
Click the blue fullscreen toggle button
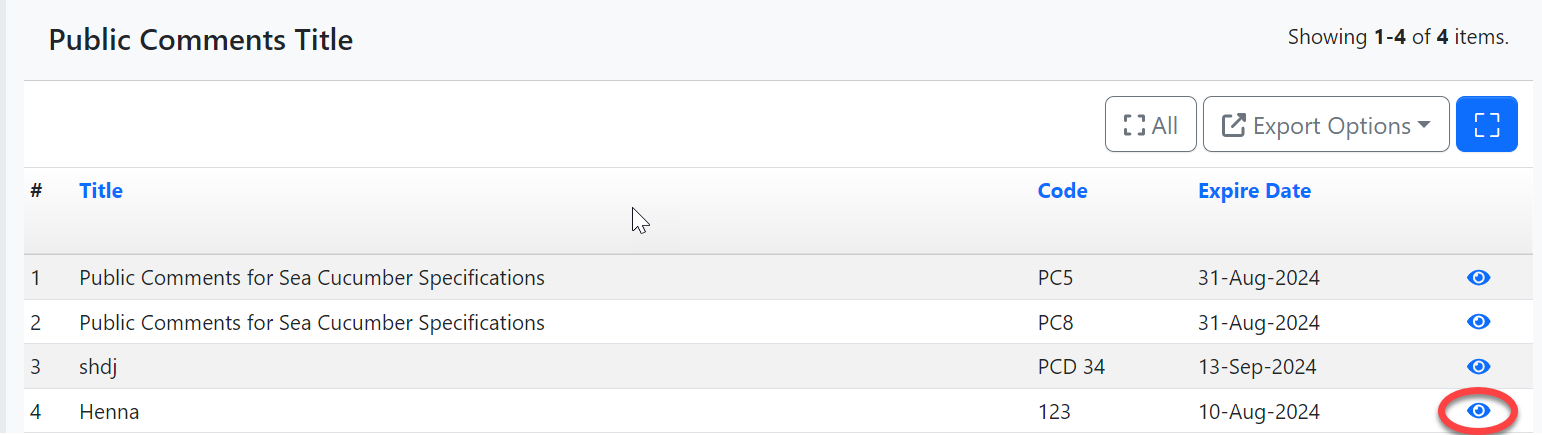(x=1487, y=125)
